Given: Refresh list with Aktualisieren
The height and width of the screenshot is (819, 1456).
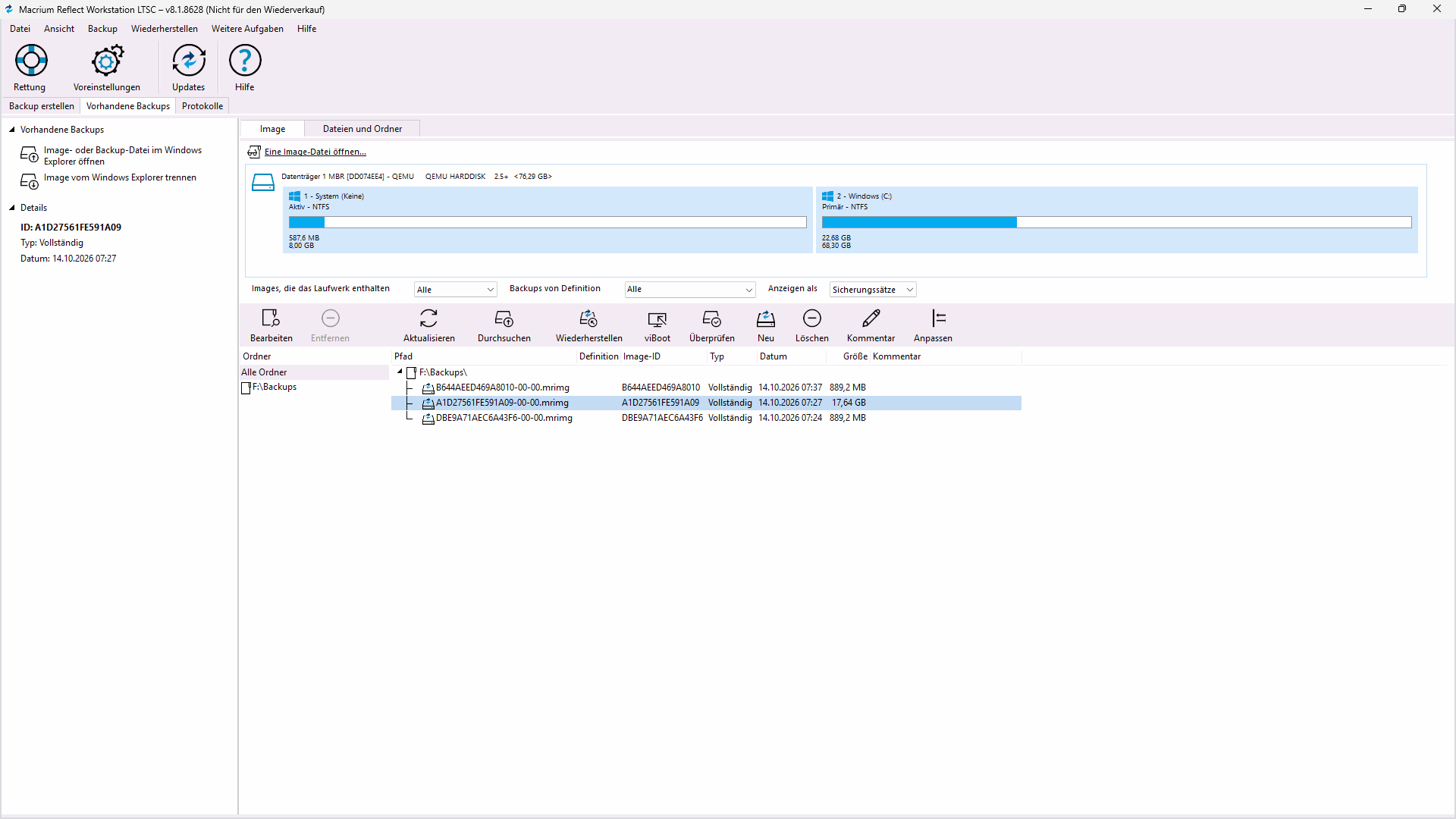Looking at the screenshot, I should pos(429,318).
